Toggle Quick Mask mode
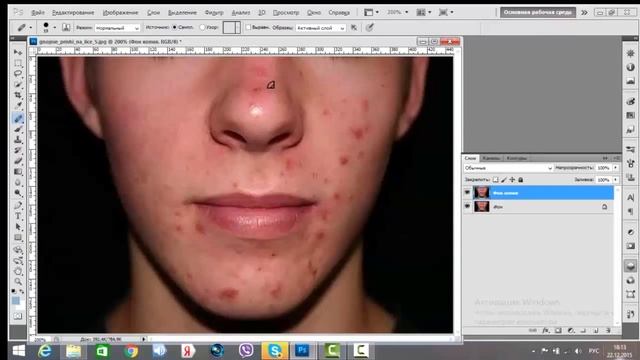The image size is (640, 360). pos(18,316)
